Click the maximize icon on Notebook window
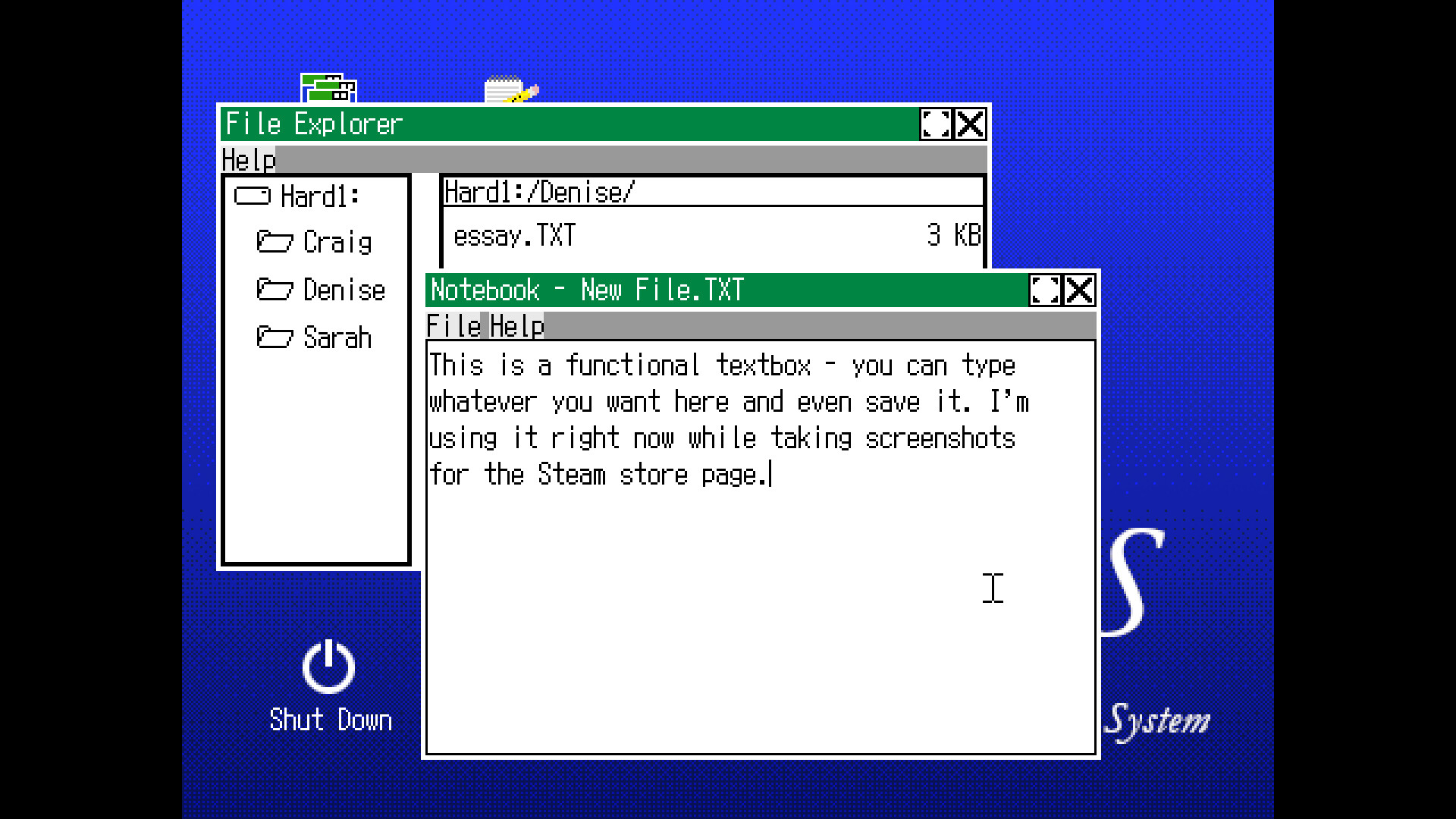This screenshot has height=819, width=1456. tap(1045, 290)
